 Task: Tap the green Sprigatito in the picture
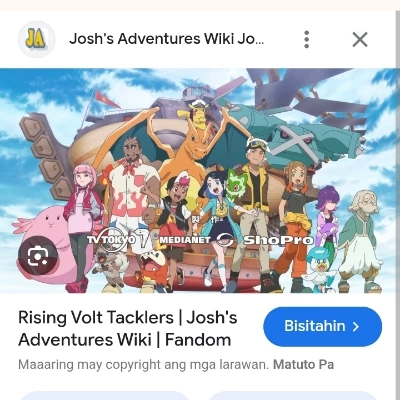pos(237,188)
